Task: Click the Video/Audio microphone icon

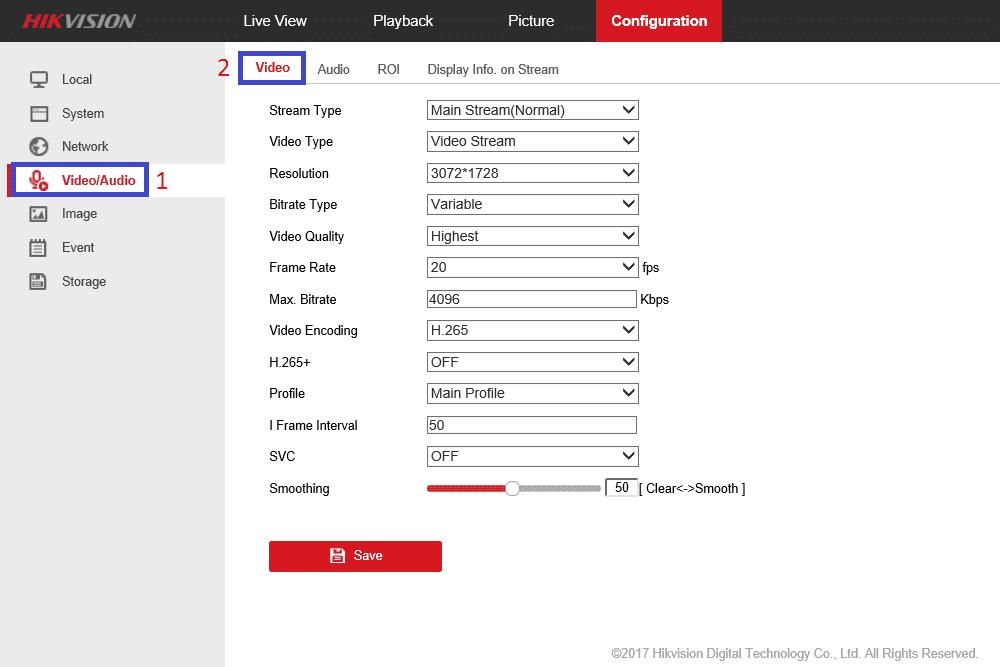Action: (39, 180)
